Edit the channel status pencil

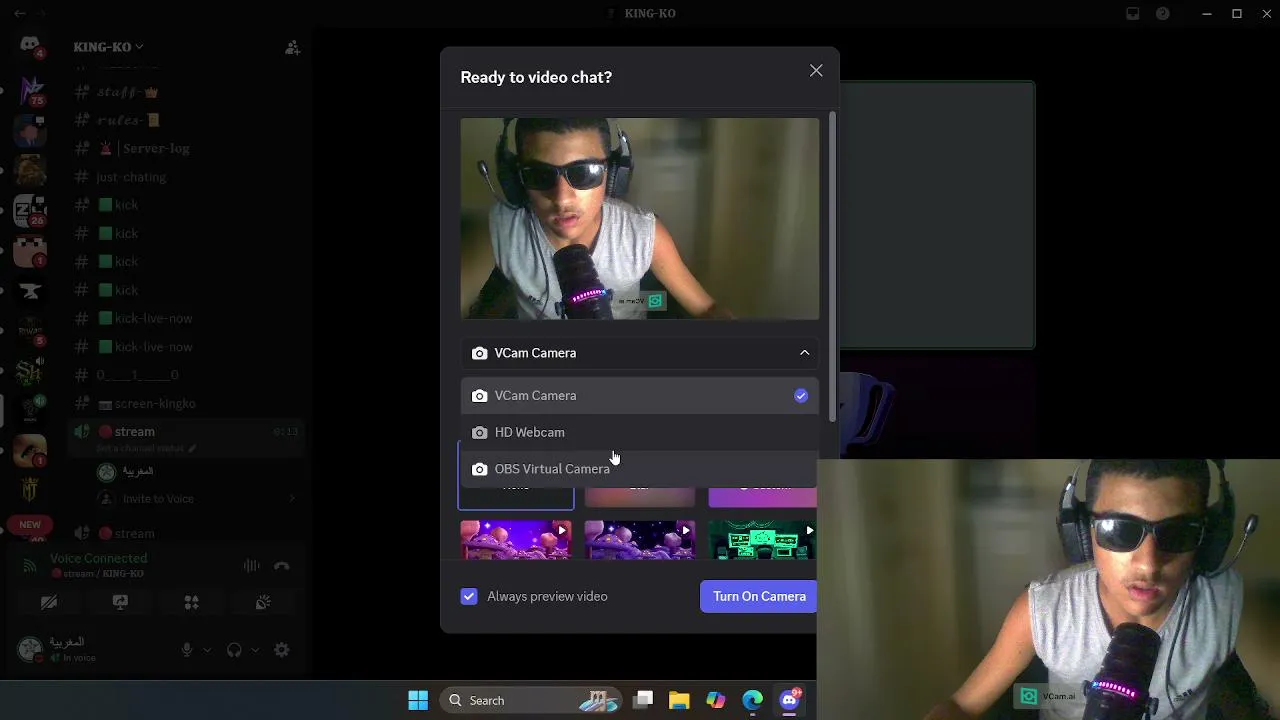coord(192,449)
